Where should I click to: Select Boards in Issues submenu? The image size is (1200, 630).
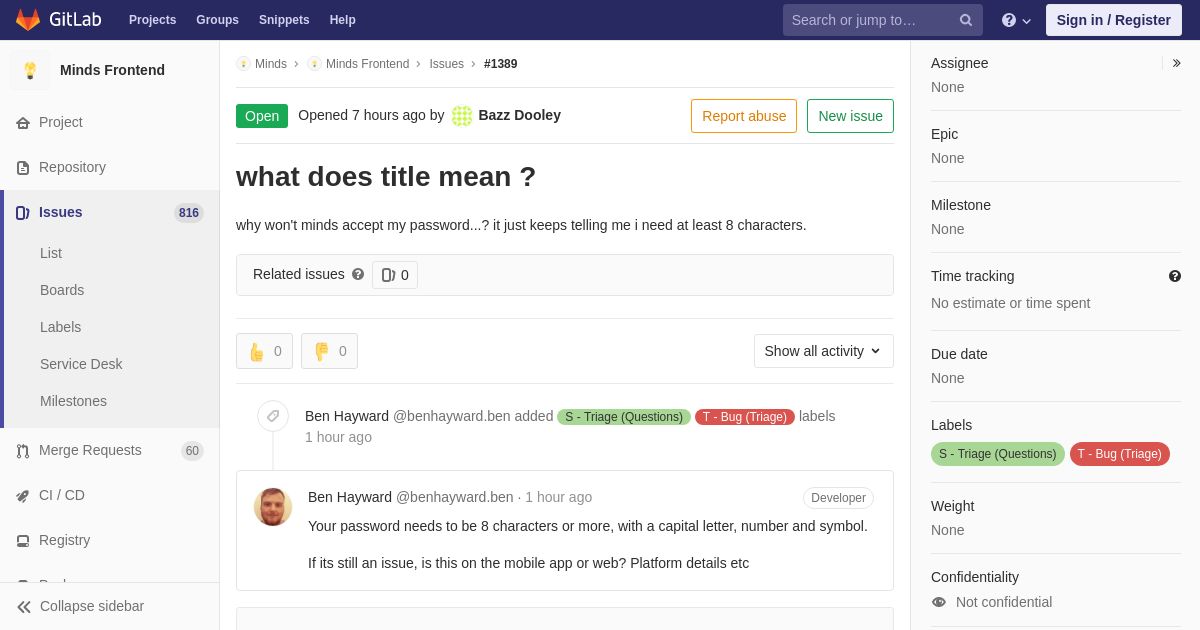(x=62, y=290)
